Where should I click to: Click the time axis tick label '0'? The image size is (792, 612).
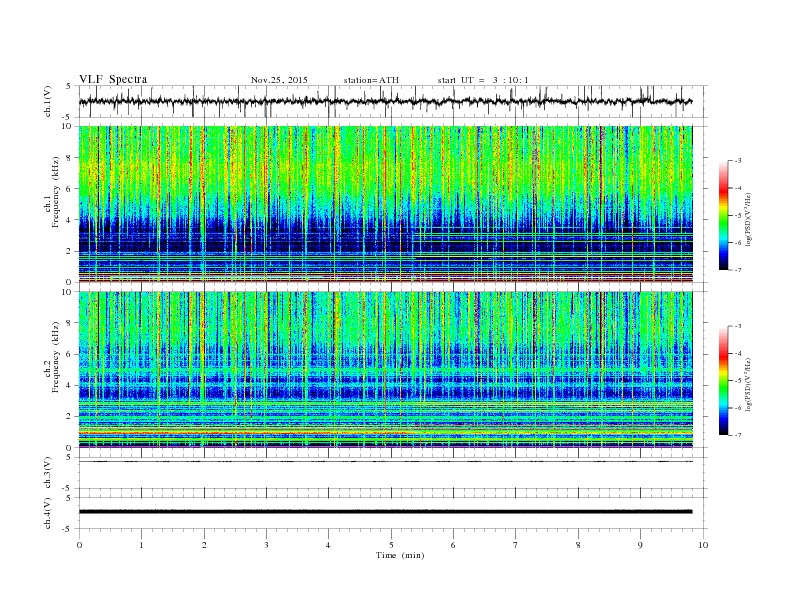click(x=79, y=545)
